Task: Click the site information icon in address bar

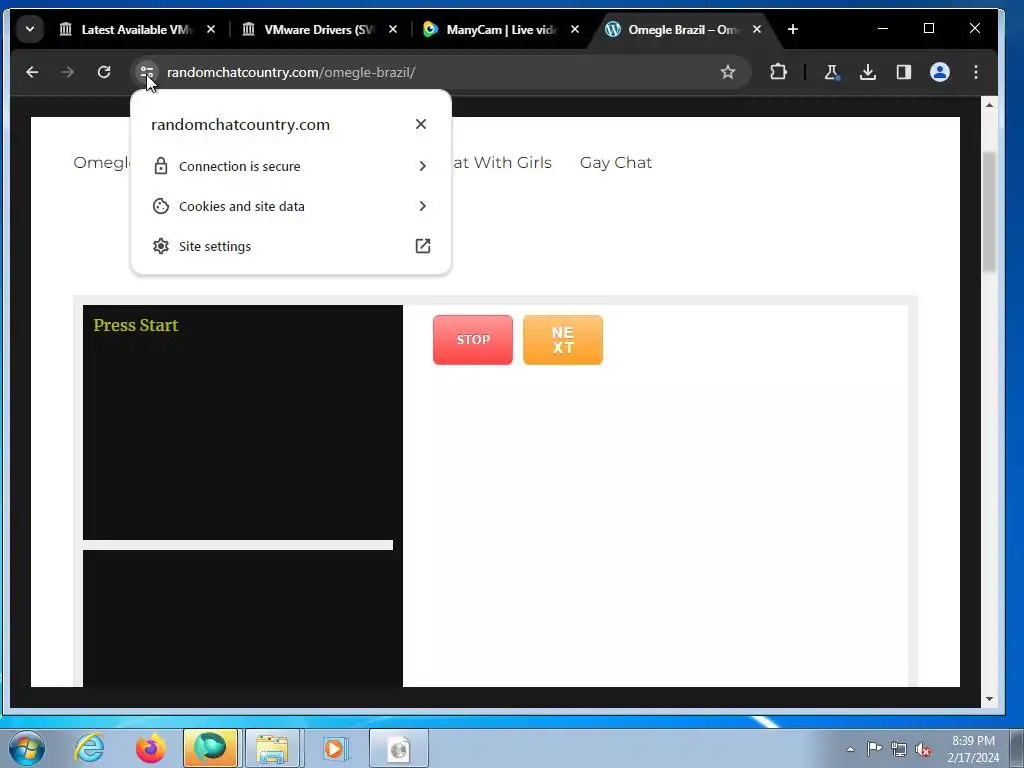Action: (147, 72)
